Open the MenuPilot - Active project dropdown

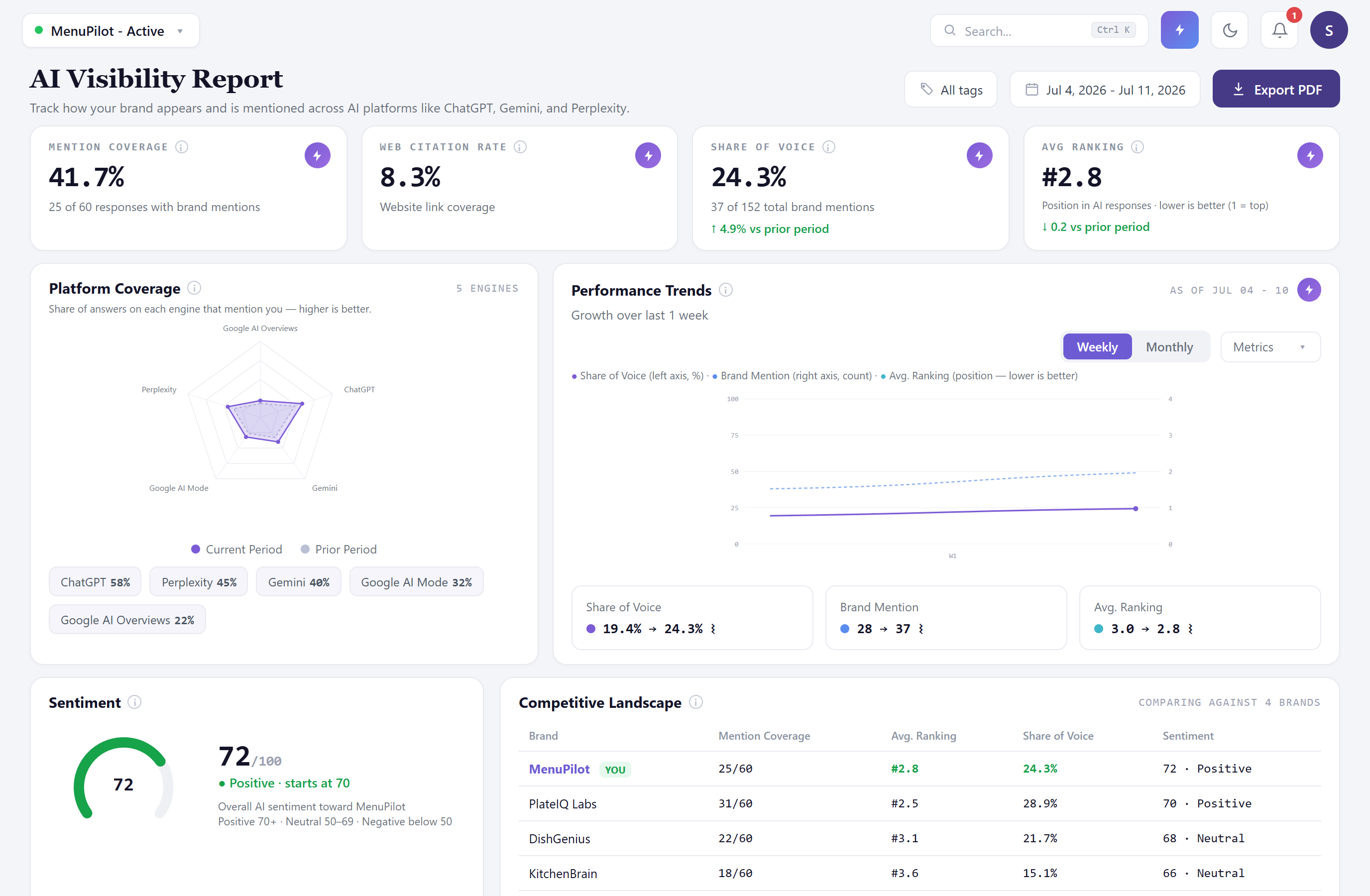111,30
